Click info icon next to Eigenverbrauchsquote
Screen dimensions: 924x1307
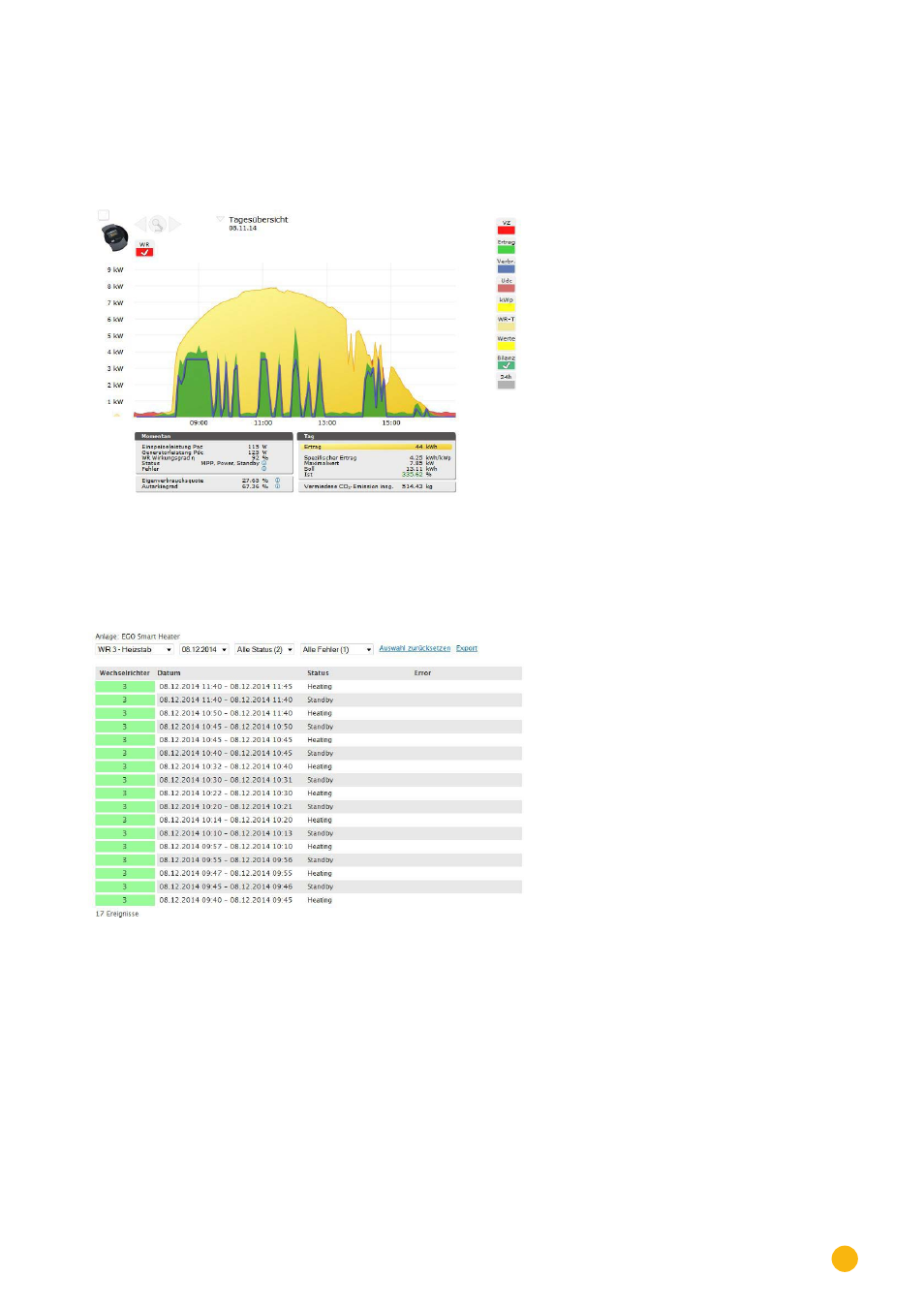coord(277,480)
